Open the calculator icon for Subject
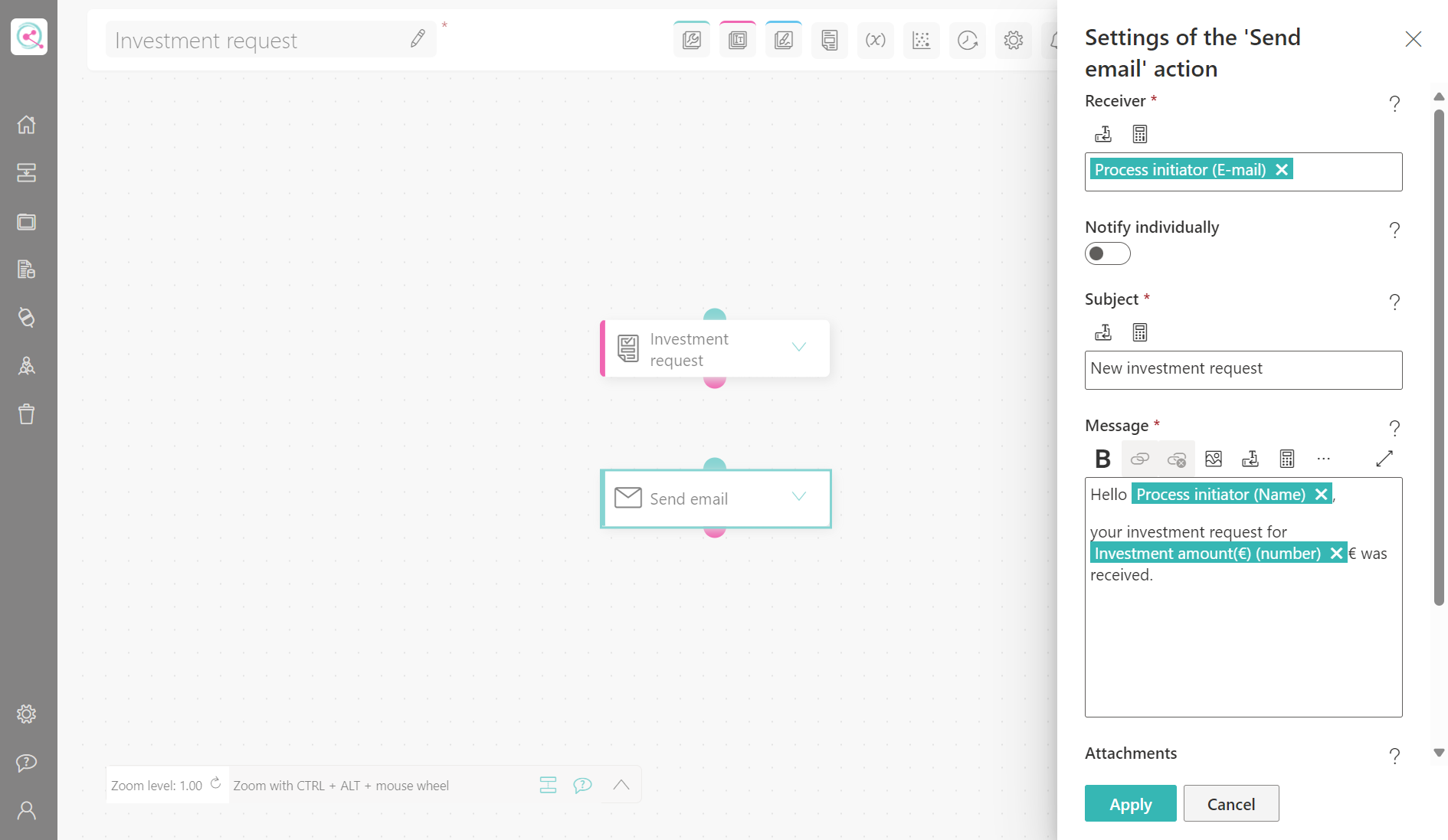The width and height of the screenshot is (1448, 840). click(1140, 332)
